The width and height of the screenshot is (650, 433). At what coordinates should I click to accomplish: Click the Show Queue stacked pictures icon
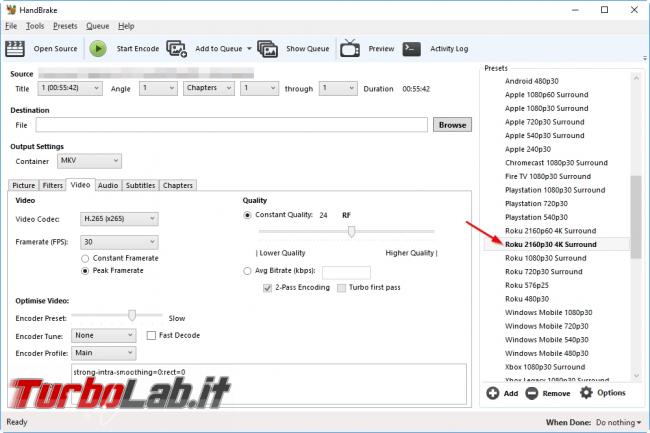[x=267, y=49]
